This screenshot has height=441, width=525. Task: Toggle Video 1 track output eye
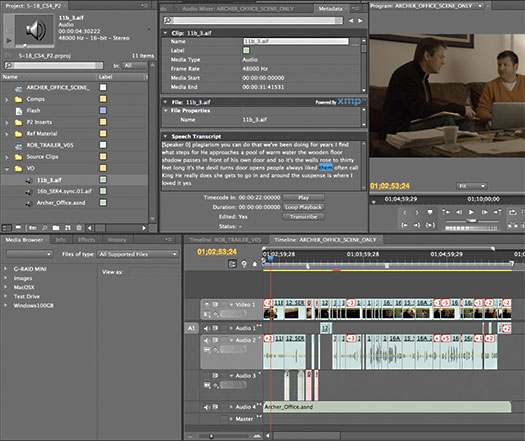coord(207,305)
